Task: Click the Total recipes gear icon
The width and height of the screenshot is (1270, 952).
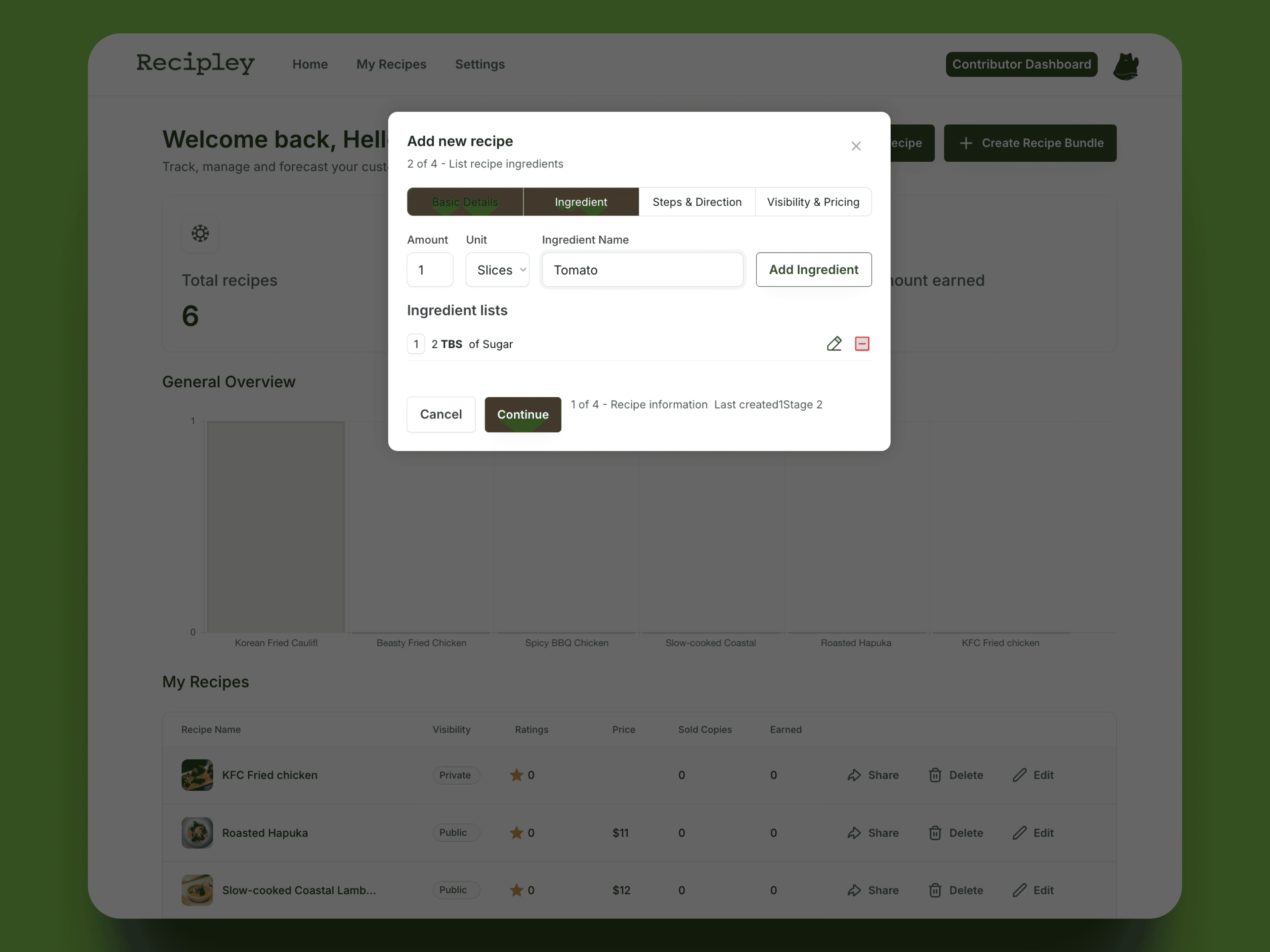Action: pos(200,234)
